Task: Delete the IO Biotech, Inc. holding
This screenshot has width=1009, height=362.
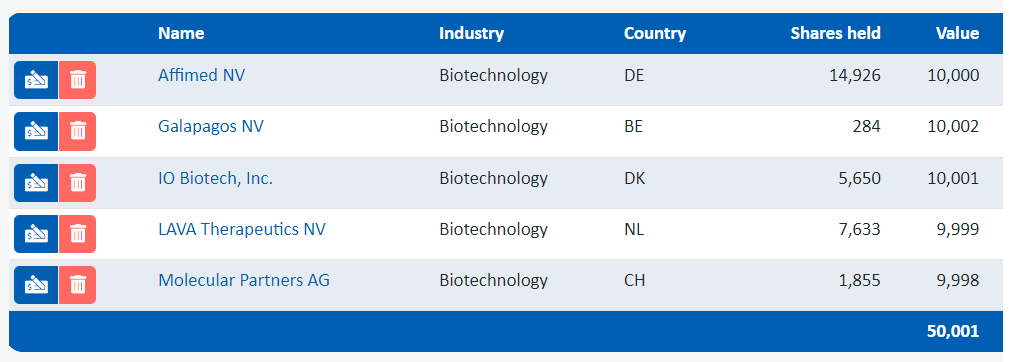Action: point(77,183)
